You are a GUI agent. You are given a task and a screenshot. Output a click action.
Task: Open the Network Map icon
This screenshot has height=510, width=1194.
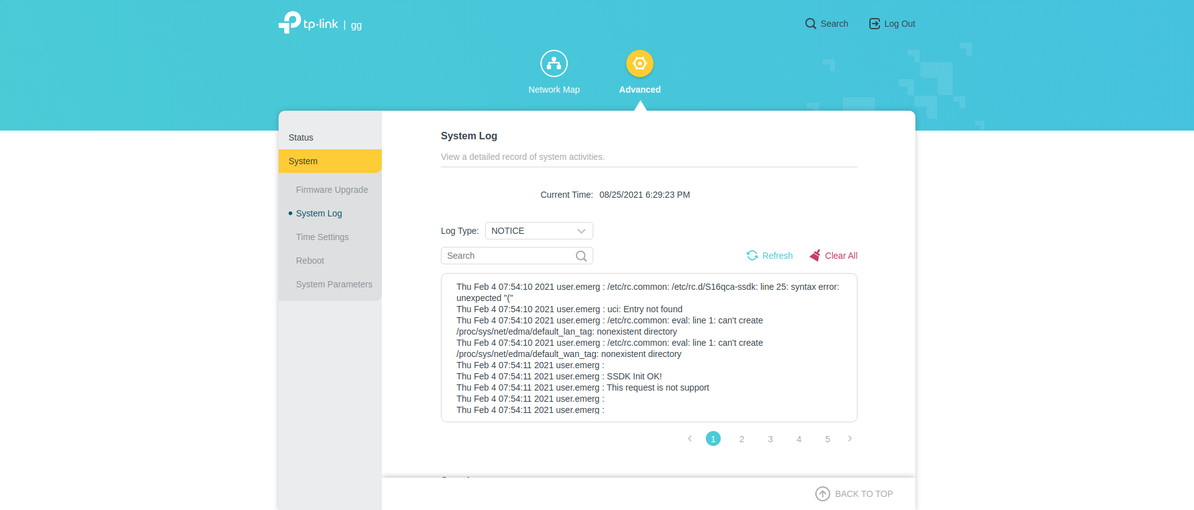[554, 64]
